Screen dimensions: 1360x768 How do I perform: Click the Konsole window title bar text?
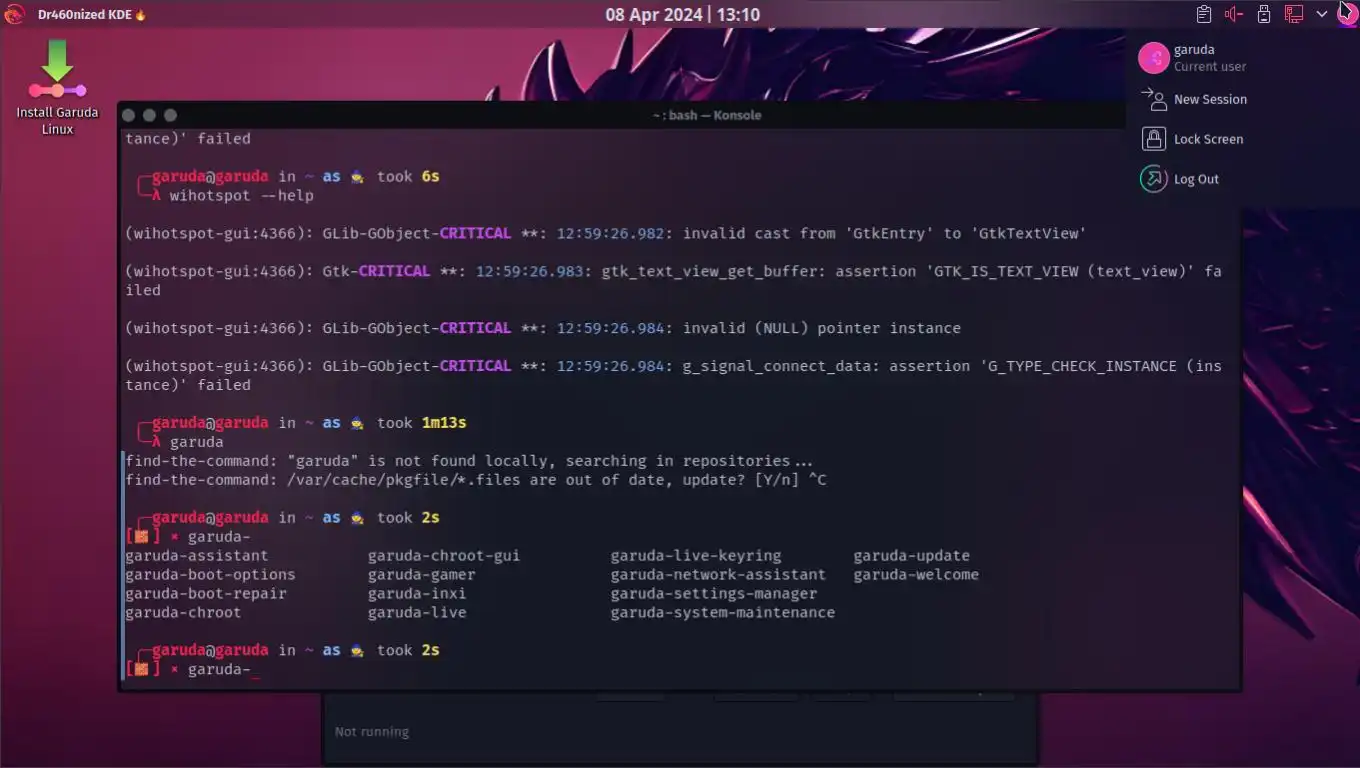coord(706,115)
